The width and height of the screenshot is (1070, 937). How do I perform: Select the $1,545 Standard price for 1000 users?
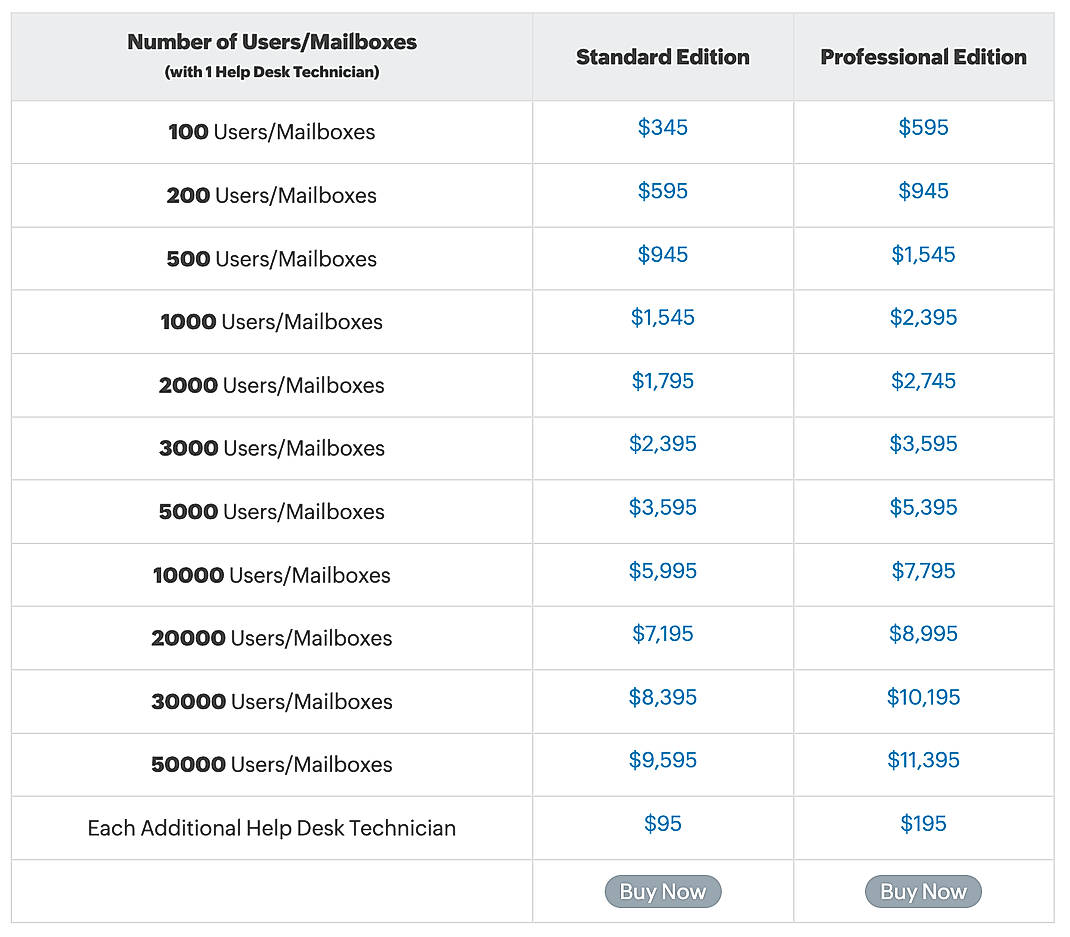pos(663,317)
